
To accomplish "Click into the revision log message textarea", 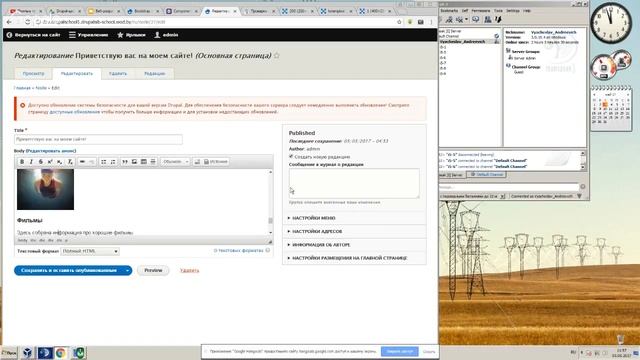I will point(354,183).
